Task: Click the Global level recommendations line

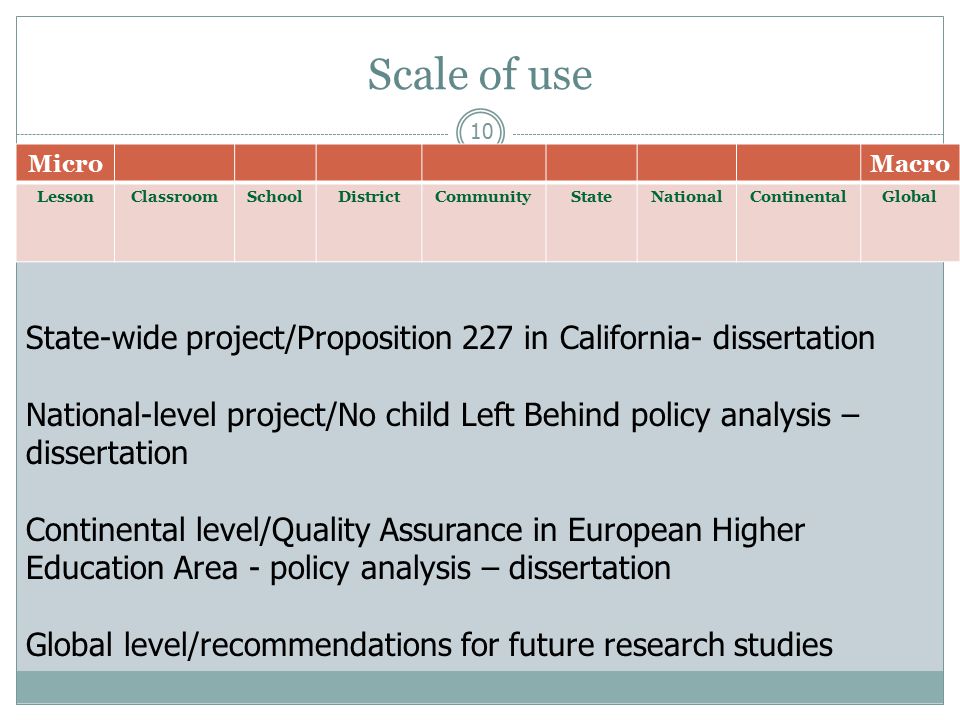Action: [429, 645]
